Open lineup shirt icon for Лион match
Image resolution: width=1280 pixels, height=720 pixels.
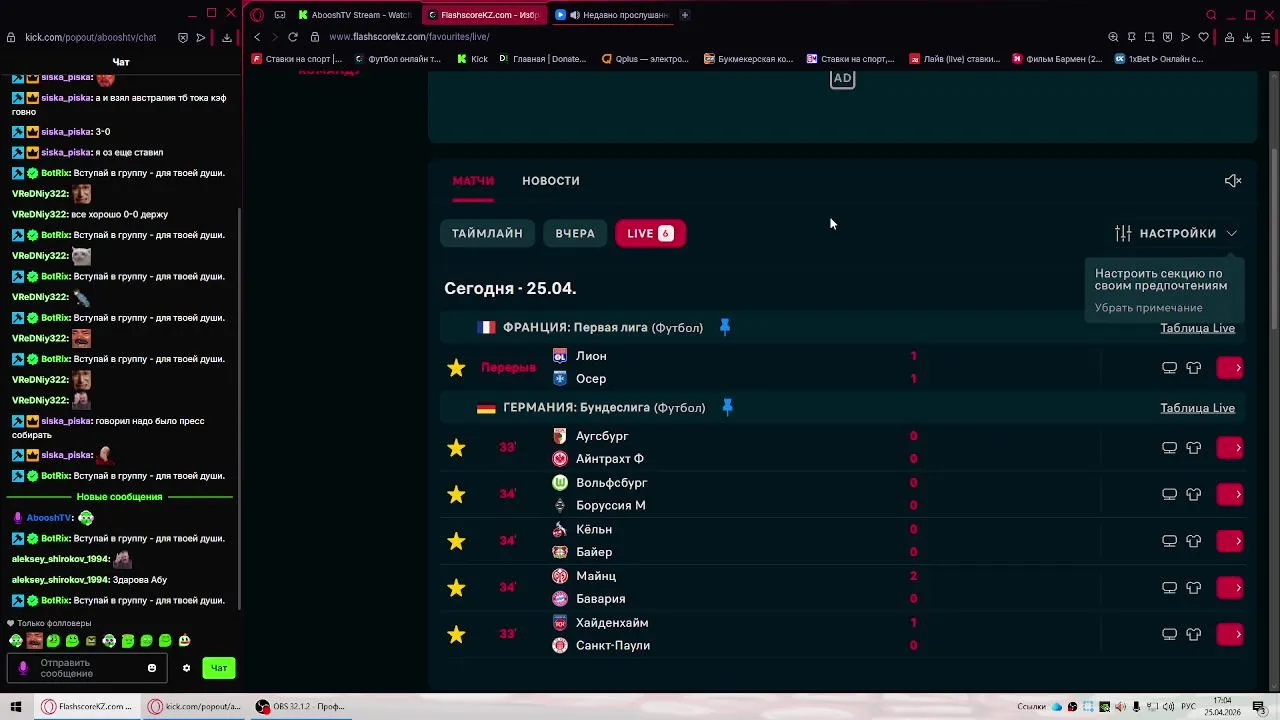click(1194, 368)
